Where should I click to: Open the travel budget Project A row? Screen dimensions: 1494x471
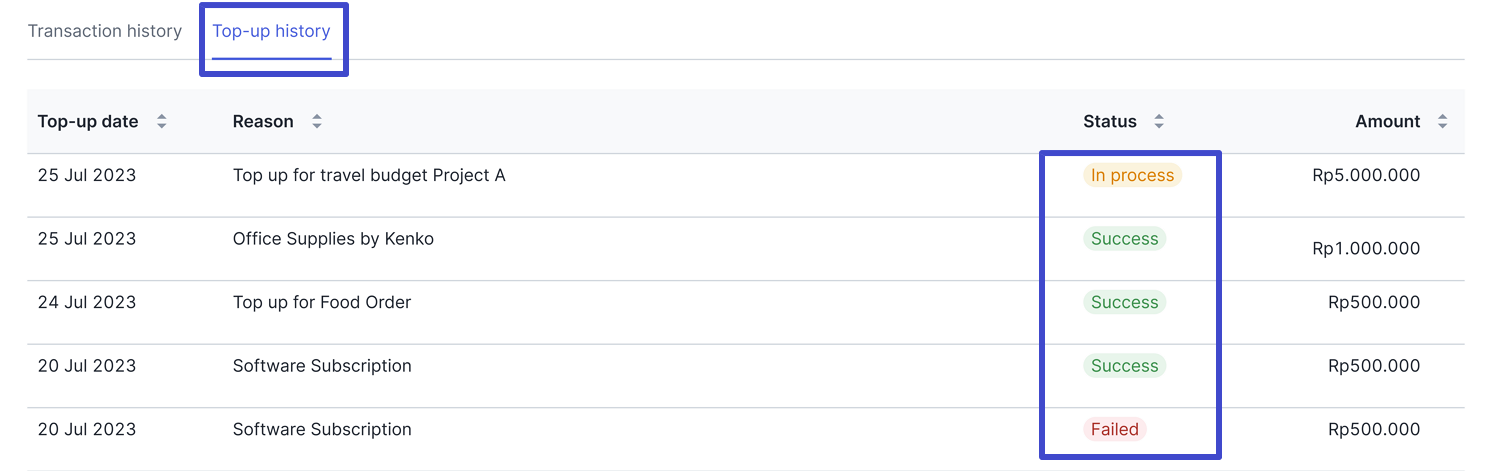746,185
